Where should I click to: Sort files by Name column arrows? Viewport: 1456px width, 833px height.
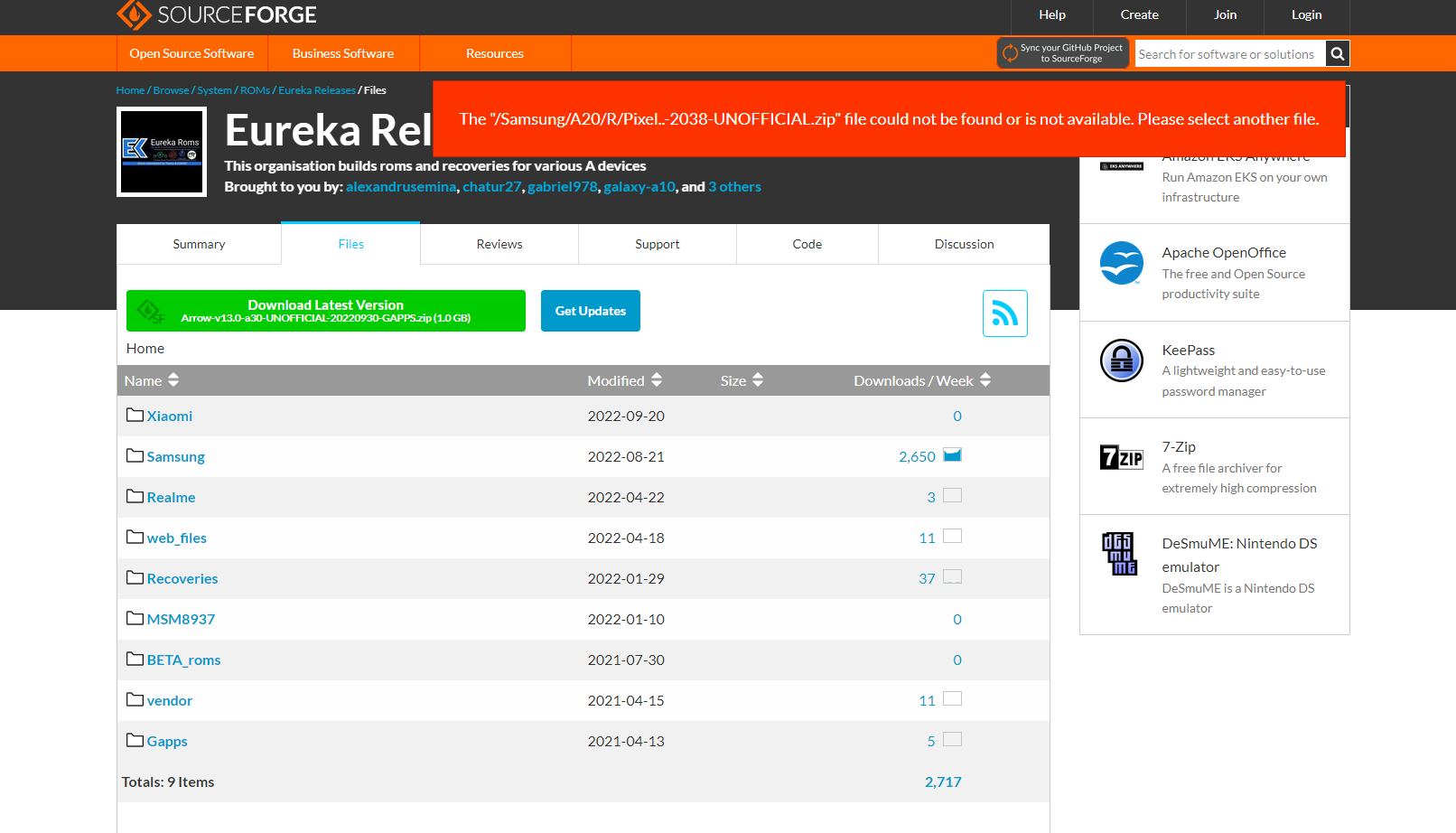[173, 380]
